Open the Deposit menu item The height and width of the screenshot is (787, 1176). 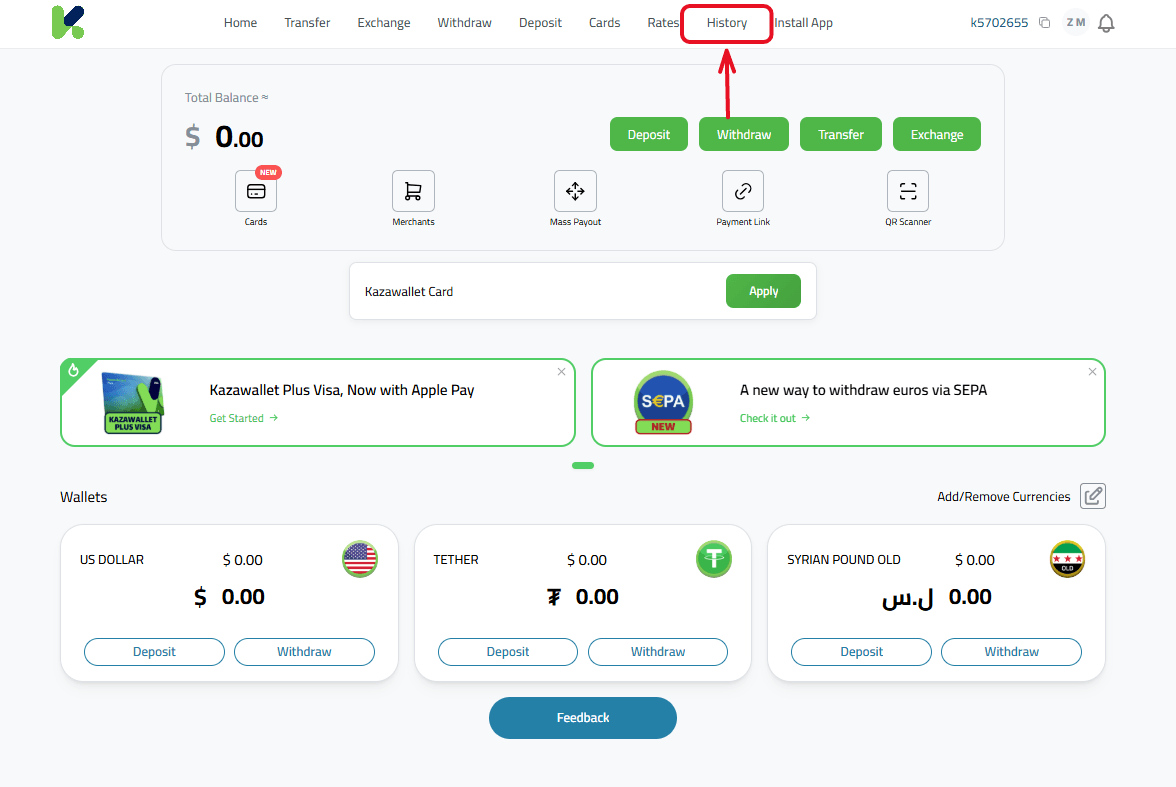540,23
